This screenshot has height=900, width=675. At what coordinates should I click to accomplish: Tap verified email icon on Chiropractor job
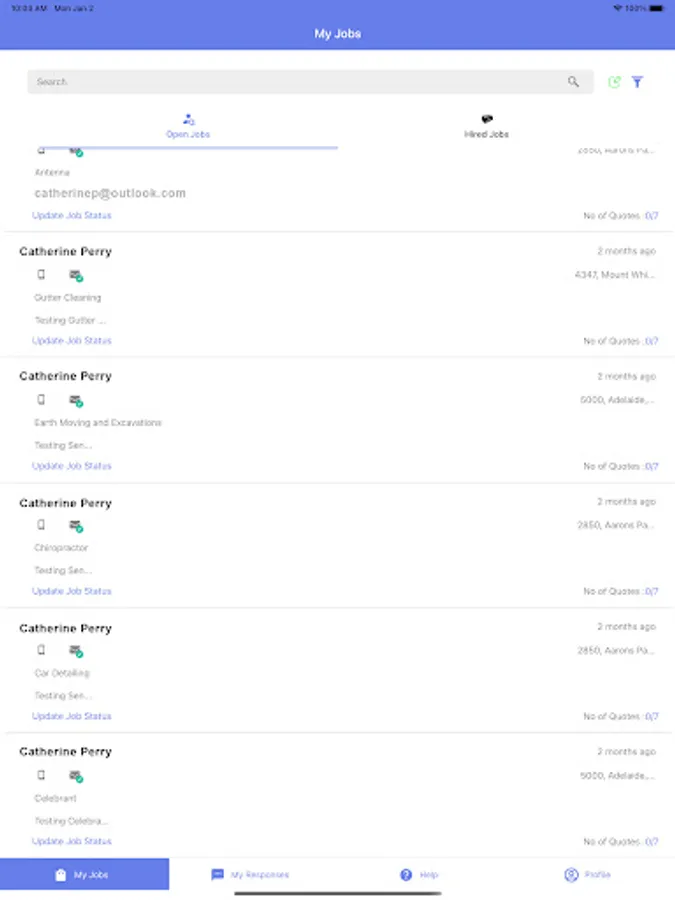pyautogui.click(x=76, y=525)
